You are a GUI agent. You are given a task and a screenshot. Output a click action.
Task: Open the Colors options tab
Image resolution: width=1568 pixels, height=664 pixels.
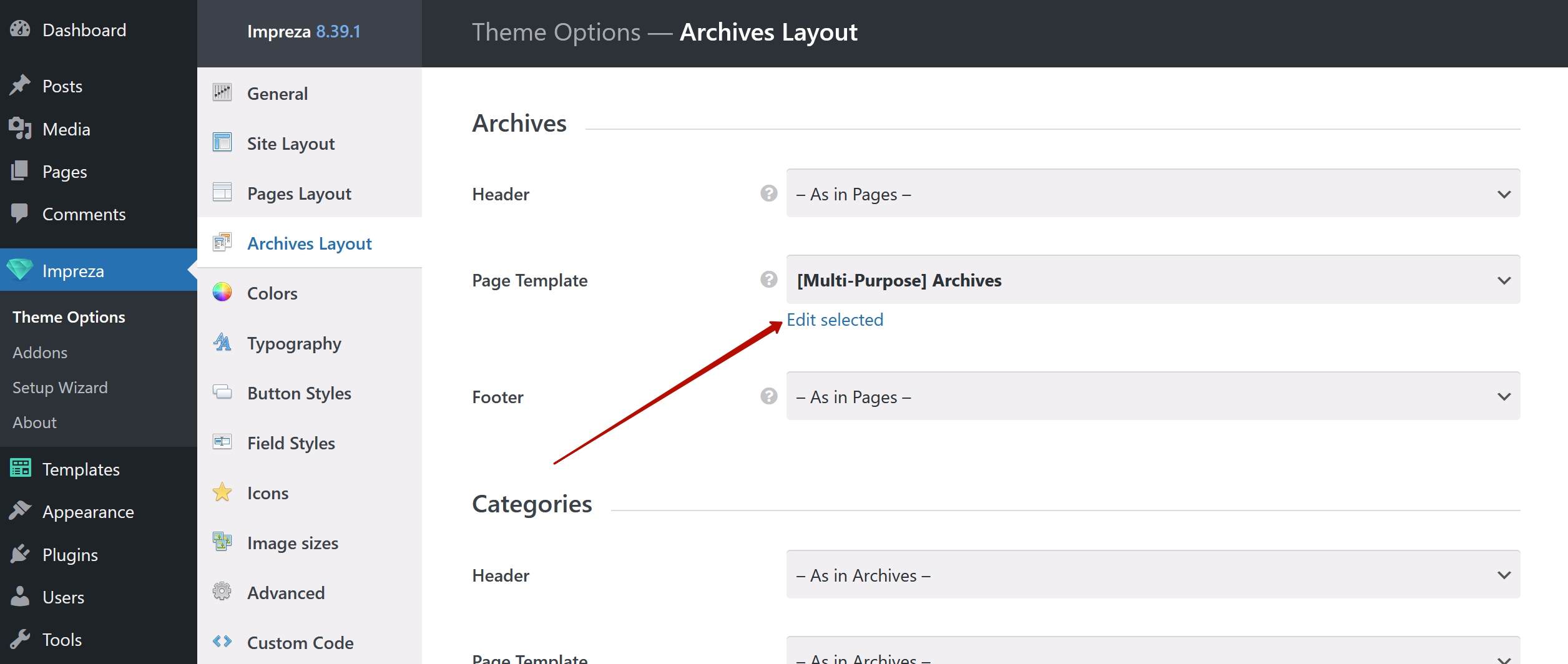[310, 292]
